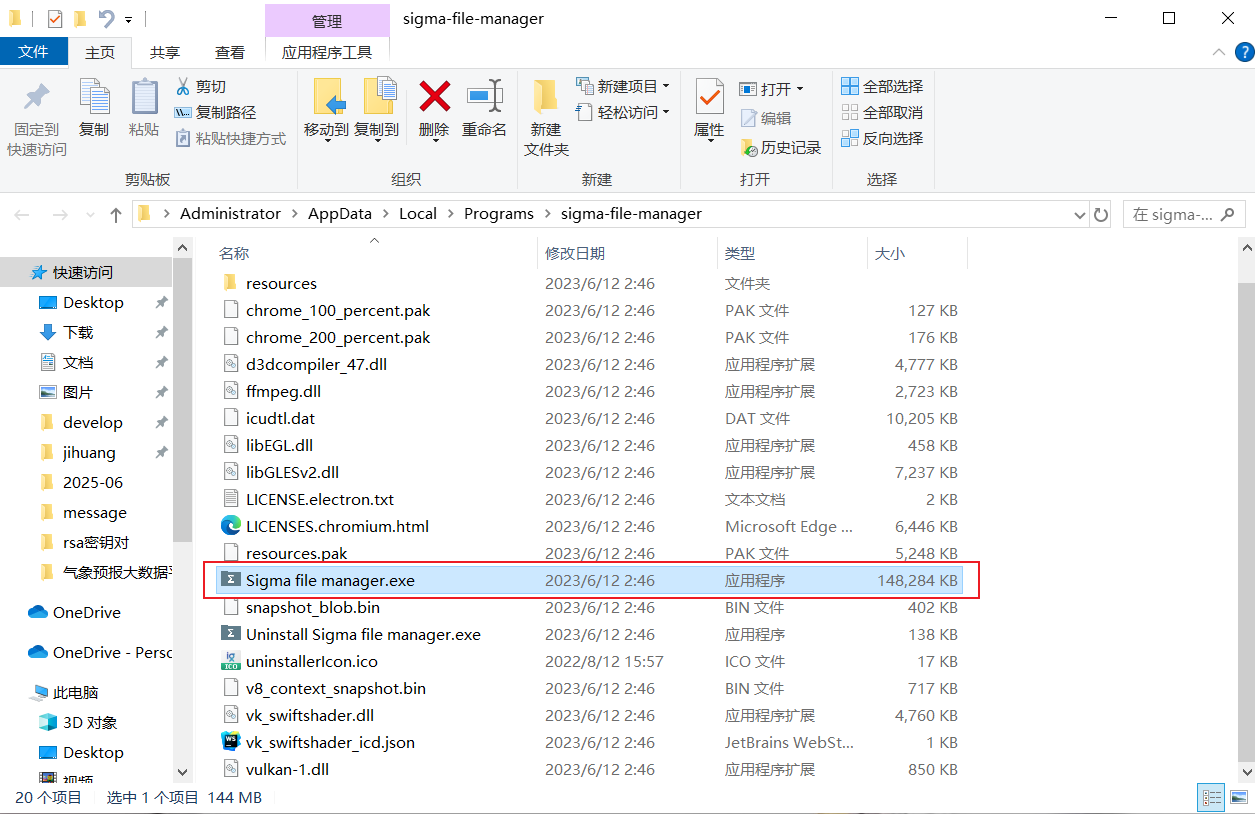This screenshot has height=814, width=1255.
Task: Click 全部取消 select none
Action: coord(882,113)
